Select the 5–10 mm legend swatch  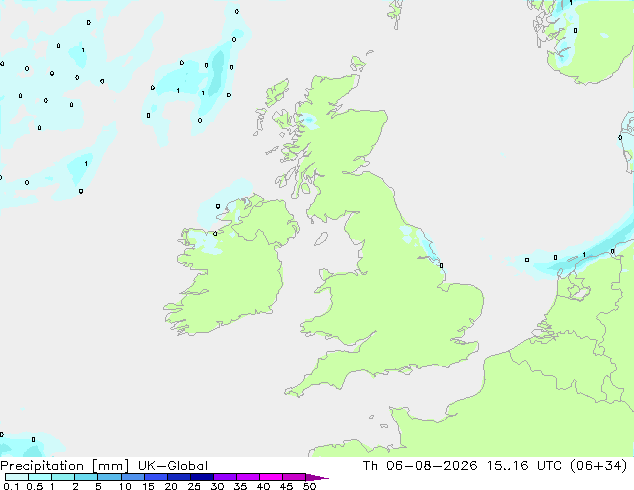[x=109, y=477]
